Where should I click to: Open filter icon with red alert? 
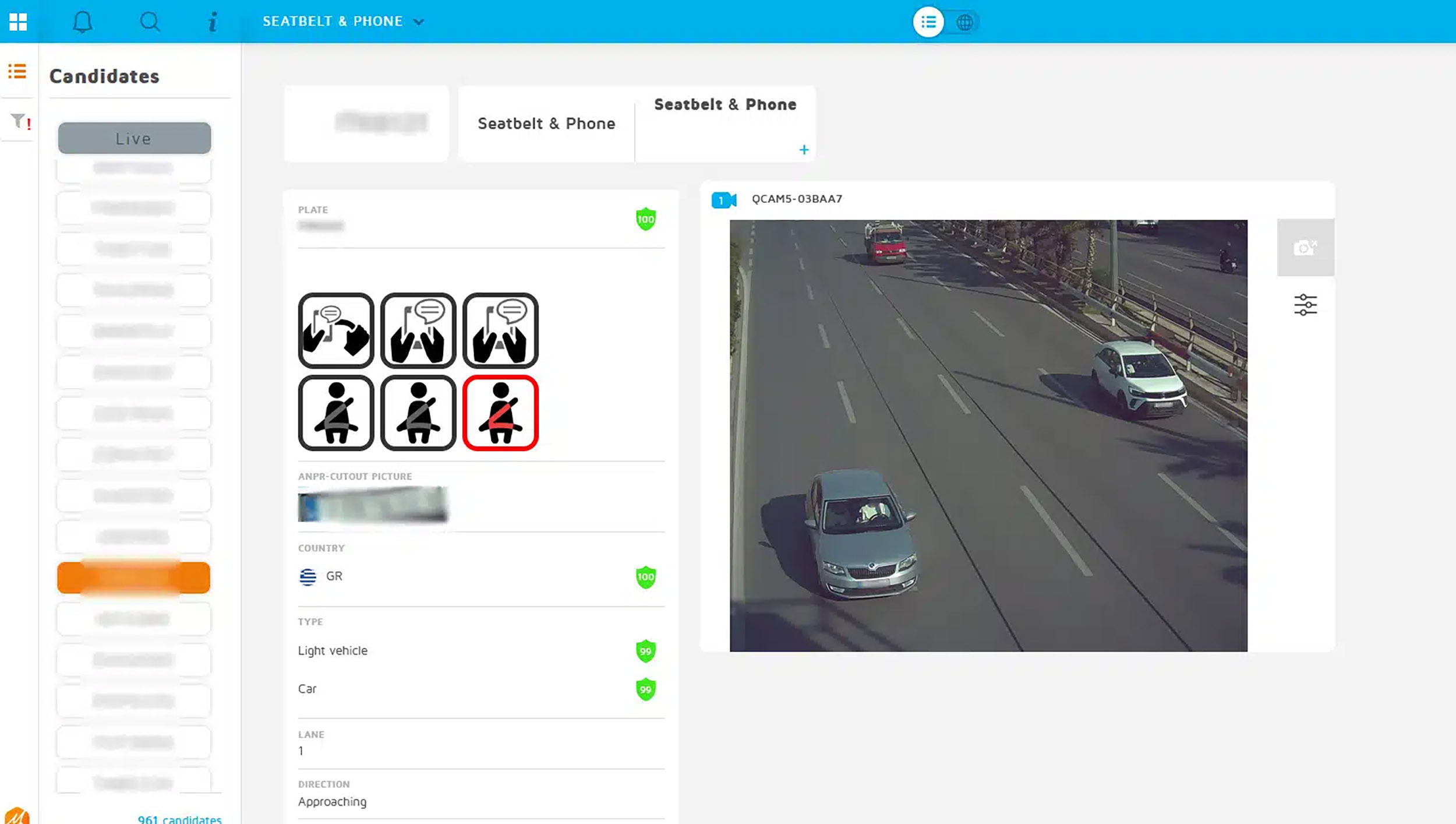tap(19, 121)
